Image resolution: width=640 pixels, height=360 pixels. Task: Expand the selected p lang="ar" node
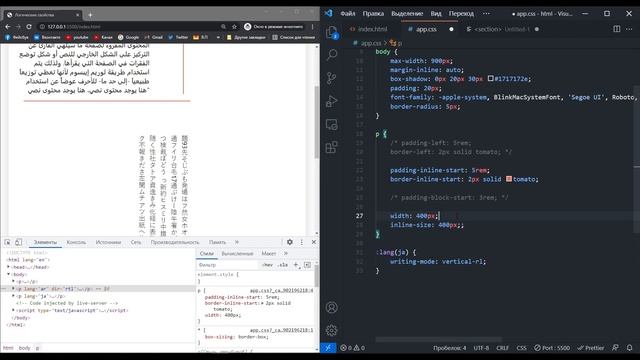pyautogui.click(x=13, y=289)
